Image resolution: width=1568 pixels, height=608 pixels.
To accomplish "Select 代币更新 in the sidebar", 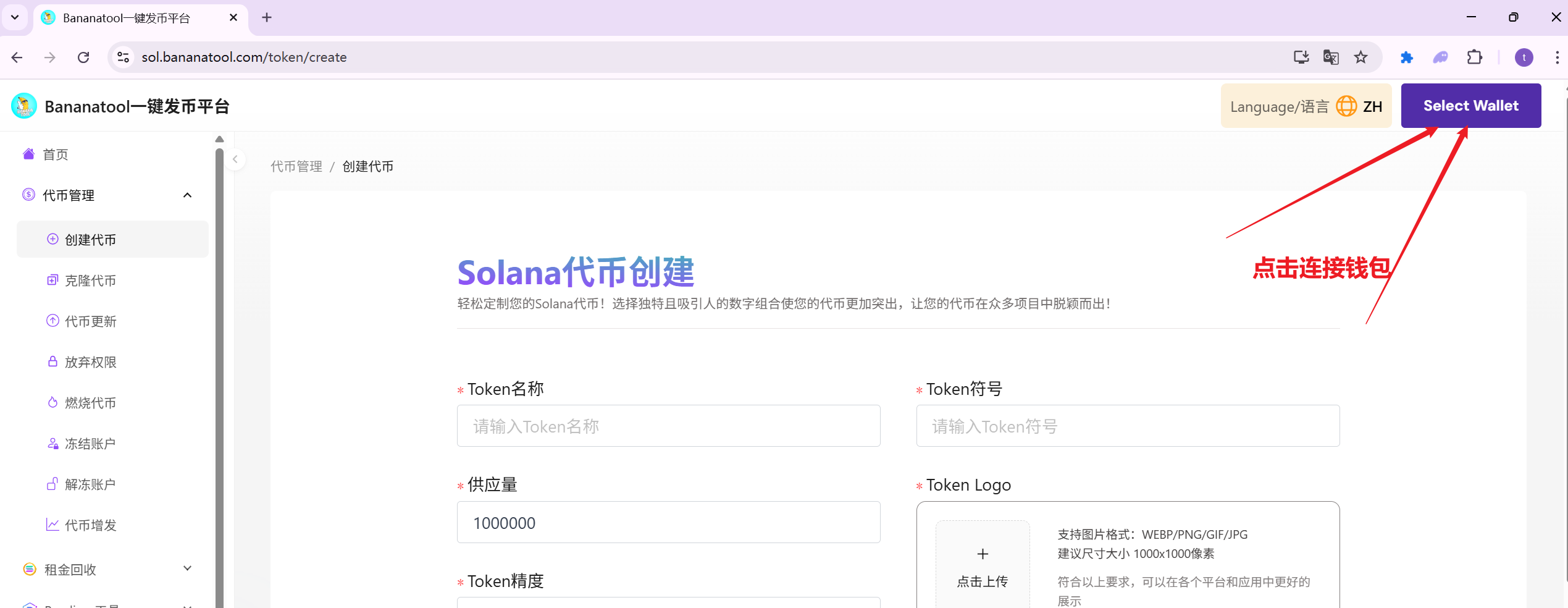I will [x=90, y=321].
